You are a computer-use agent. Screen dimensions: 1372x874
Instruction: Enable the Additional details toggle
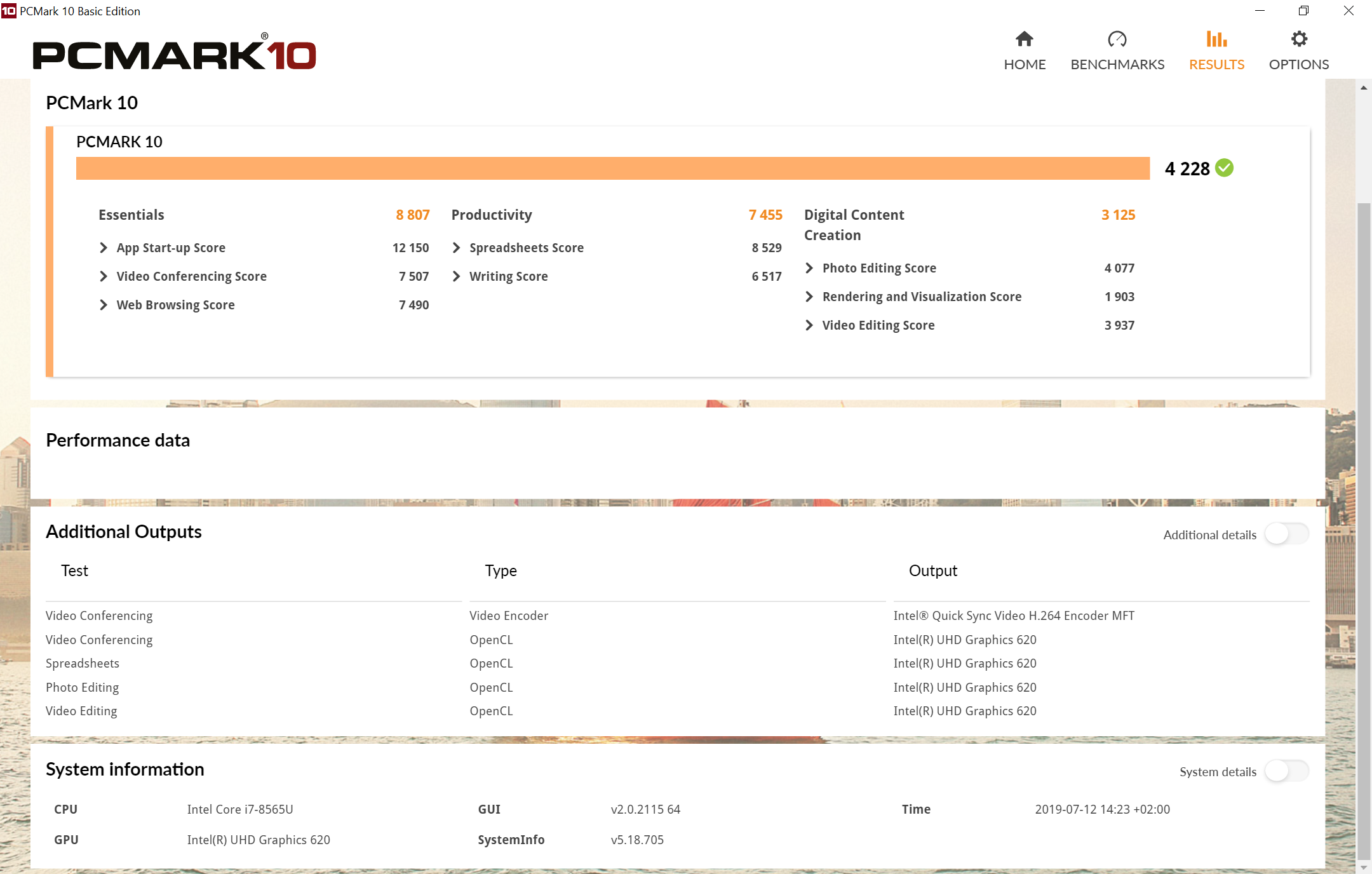pyautogui.click(x=1286, y=534)
